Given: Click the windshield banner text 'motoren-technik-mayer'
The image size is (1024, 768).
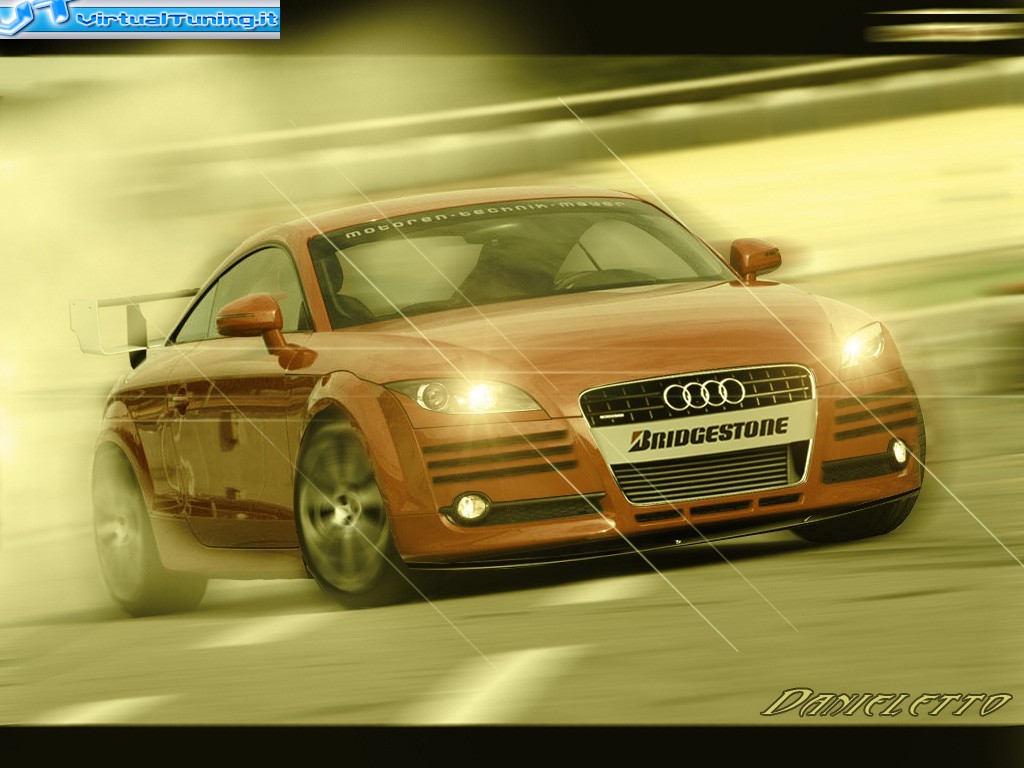Looking at the screenshot, I should click(484, 217).
